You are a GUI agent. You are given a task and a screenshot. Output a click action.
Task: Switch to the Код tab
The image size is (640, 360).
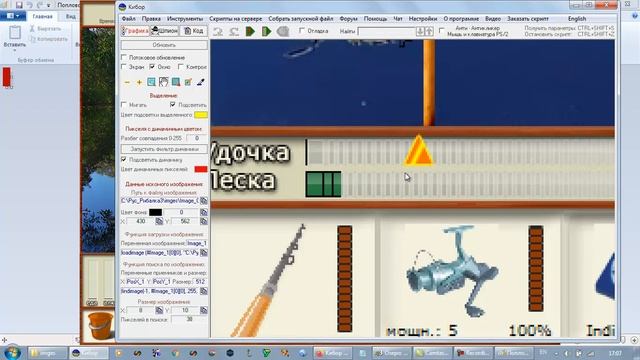pos(193,31)
